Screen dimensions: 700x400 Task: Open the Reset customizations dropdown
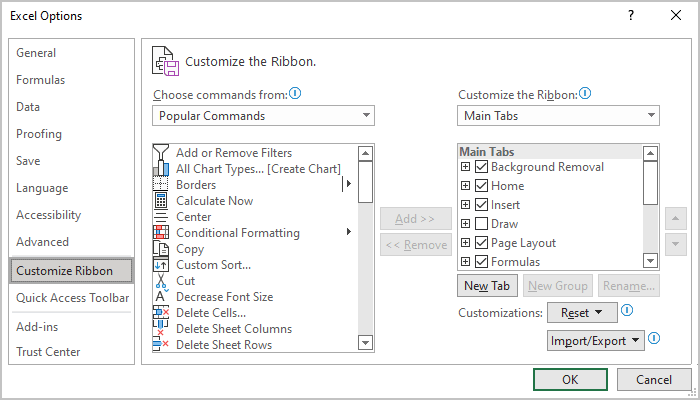tap(582, 312)
